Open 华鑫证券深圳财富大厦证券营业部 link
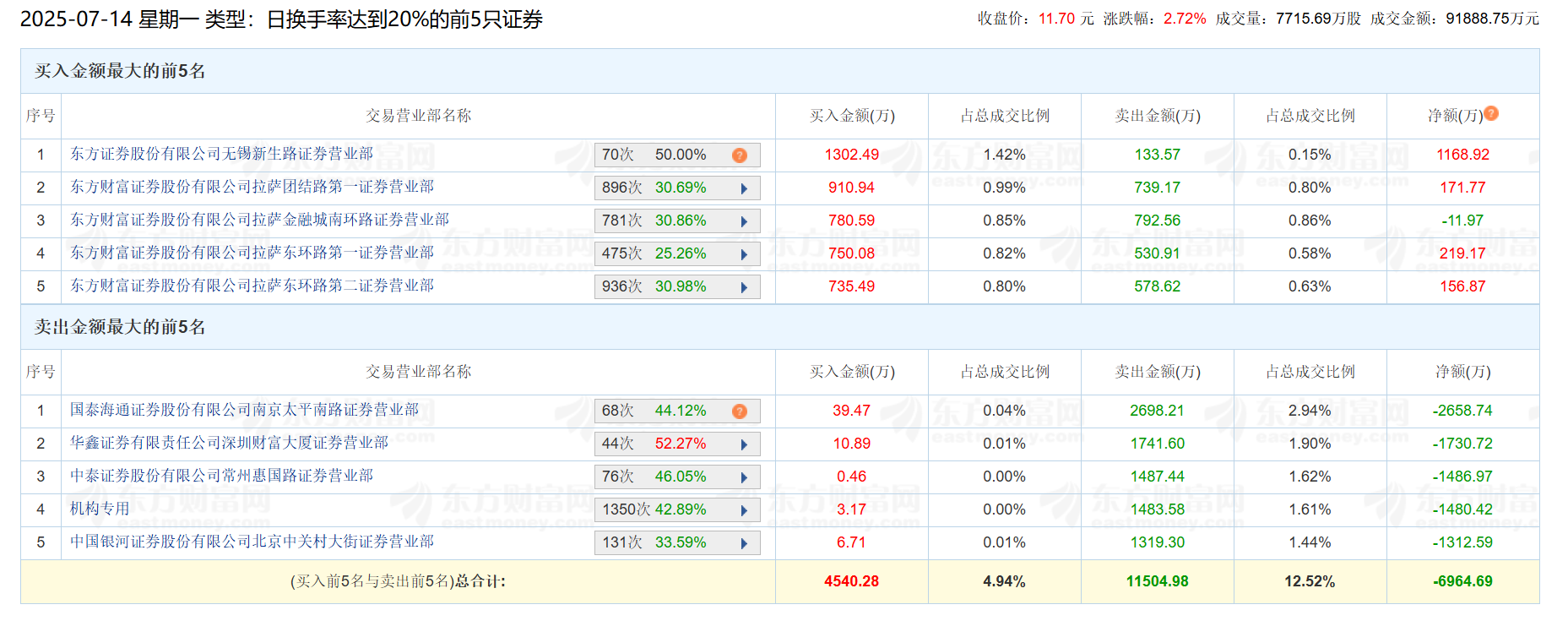Image resolution: width=1568 pixels, height=621 pixels. 229,443
